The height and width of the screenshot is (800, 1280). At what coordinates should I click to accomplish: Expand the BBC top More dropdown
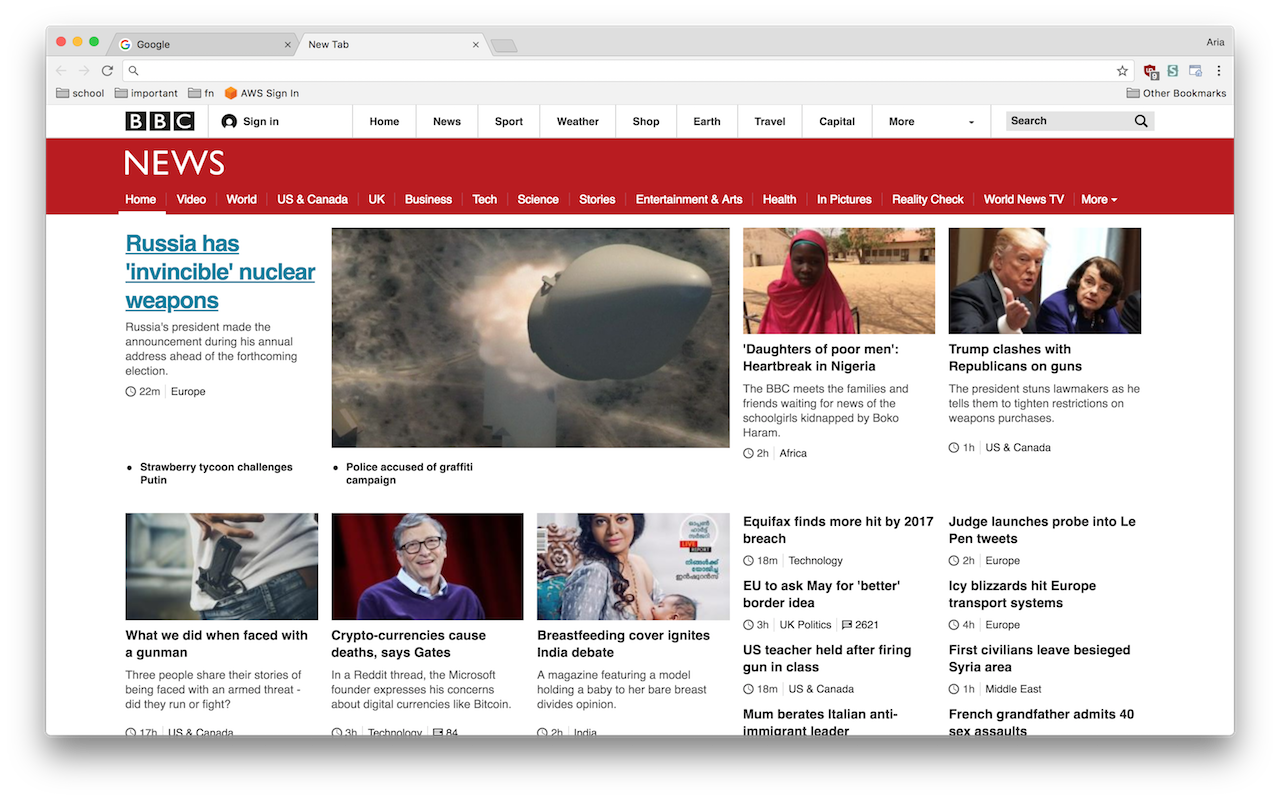click(931, 121)
